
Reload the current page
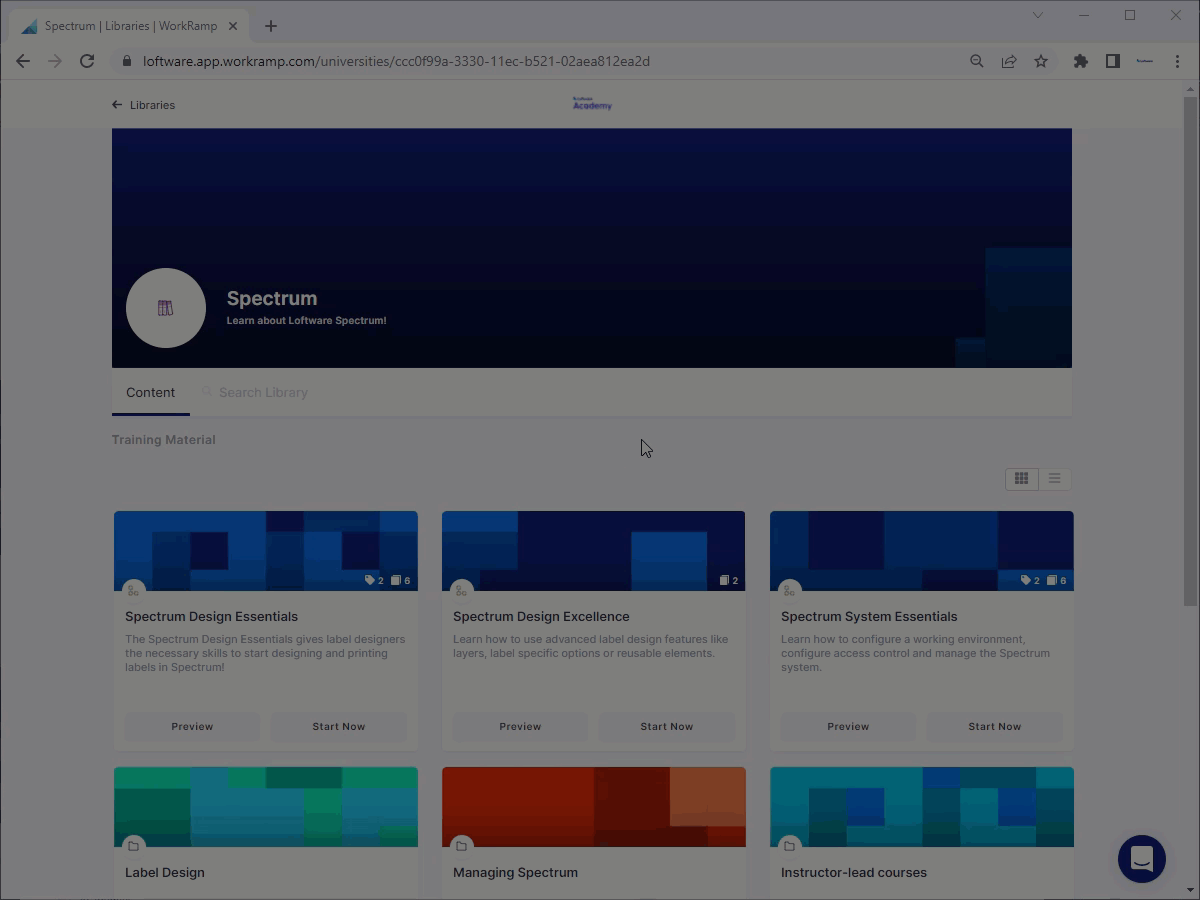87,61
